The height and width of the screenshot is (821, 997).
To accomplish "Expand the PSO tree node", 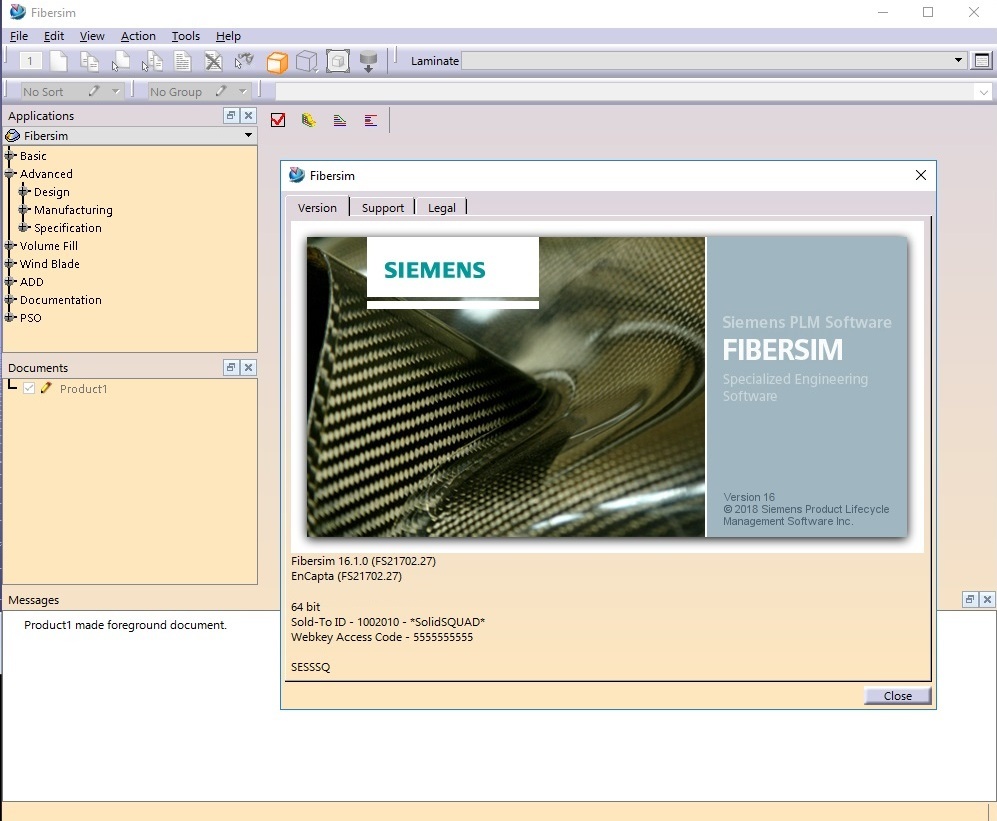I will pyautogui.click(x=10, y=317).
